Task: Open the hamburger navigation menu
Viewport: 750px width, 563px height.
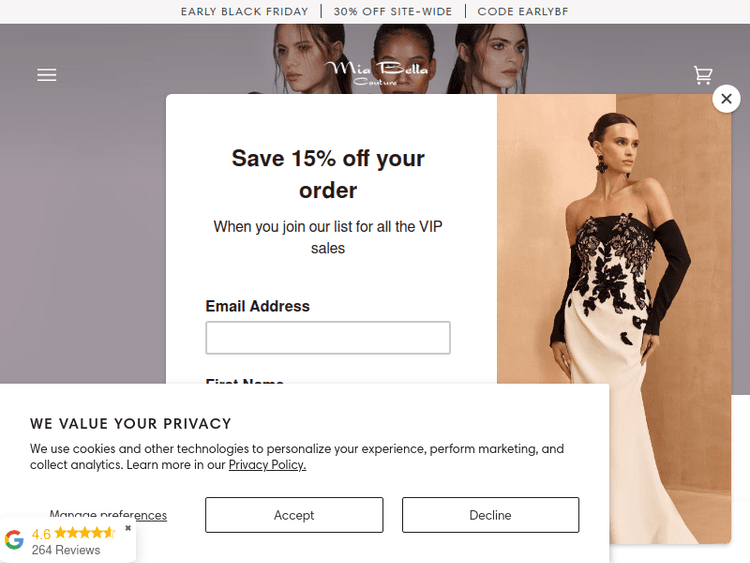Action: tap(47, 75)
